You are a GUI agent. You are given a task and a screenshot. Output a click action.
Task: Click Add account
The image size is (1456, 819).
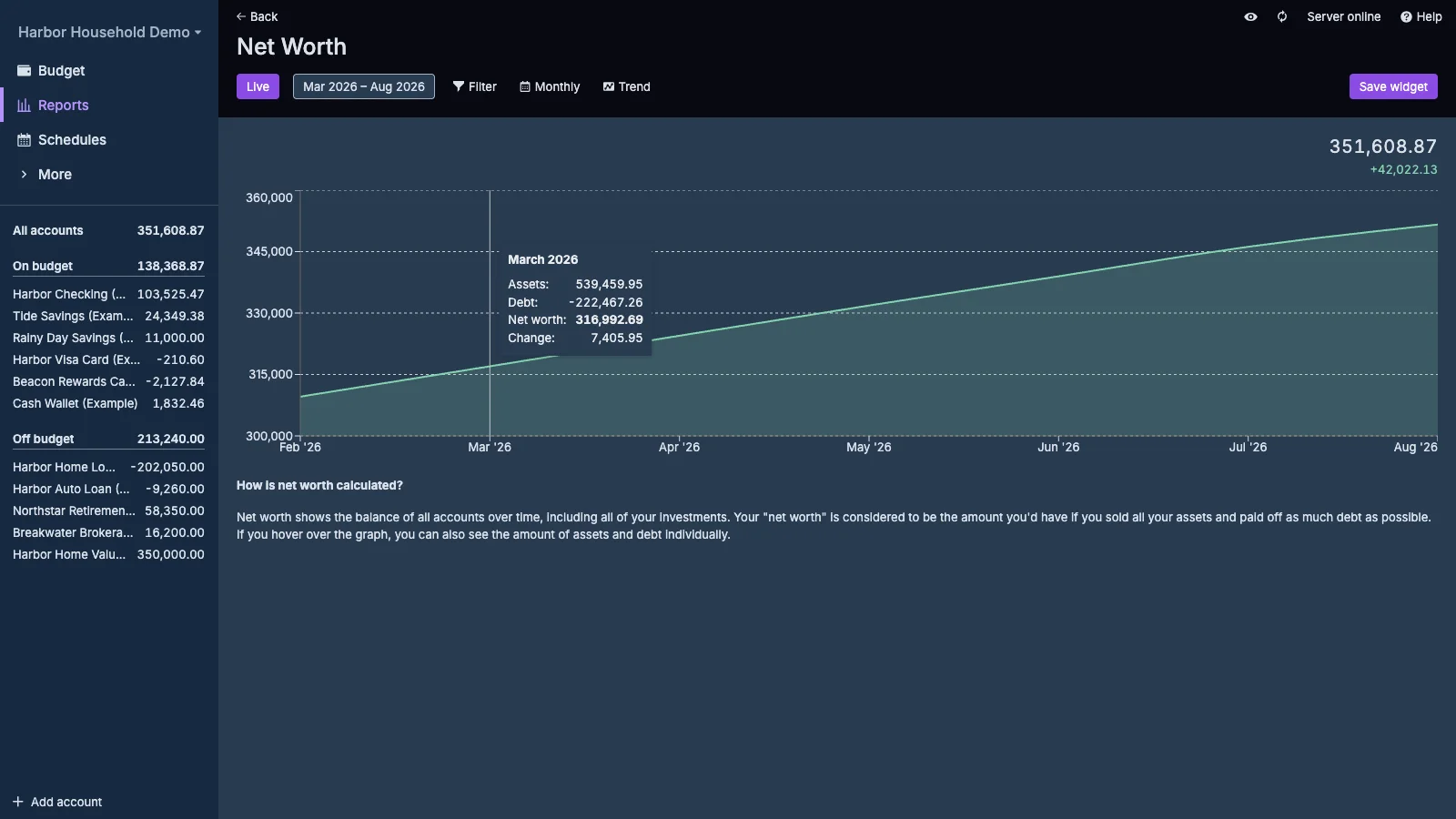[57, 802]
